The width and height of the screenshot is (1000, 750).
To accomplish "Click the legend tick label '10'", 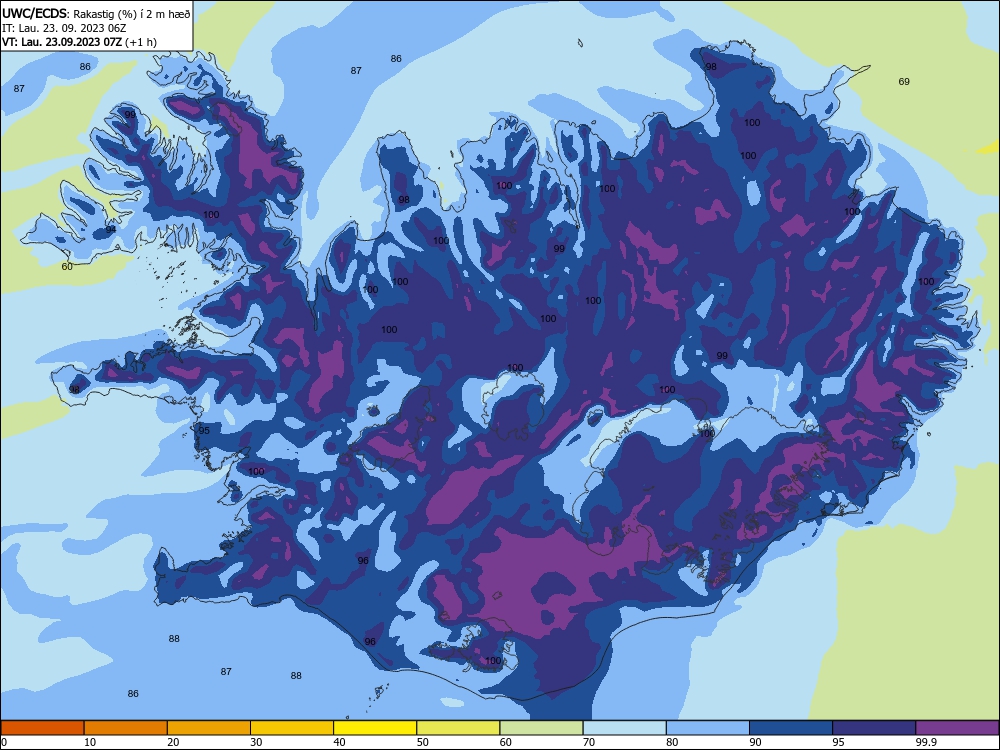I will tap(90, 742).
